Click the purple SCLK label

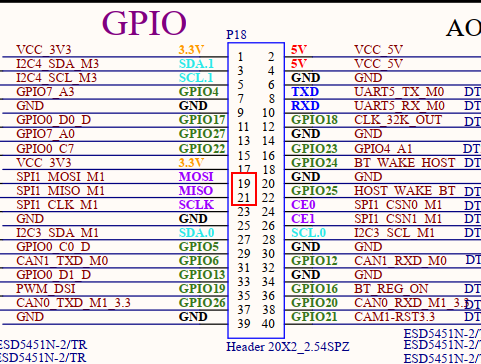196,204
